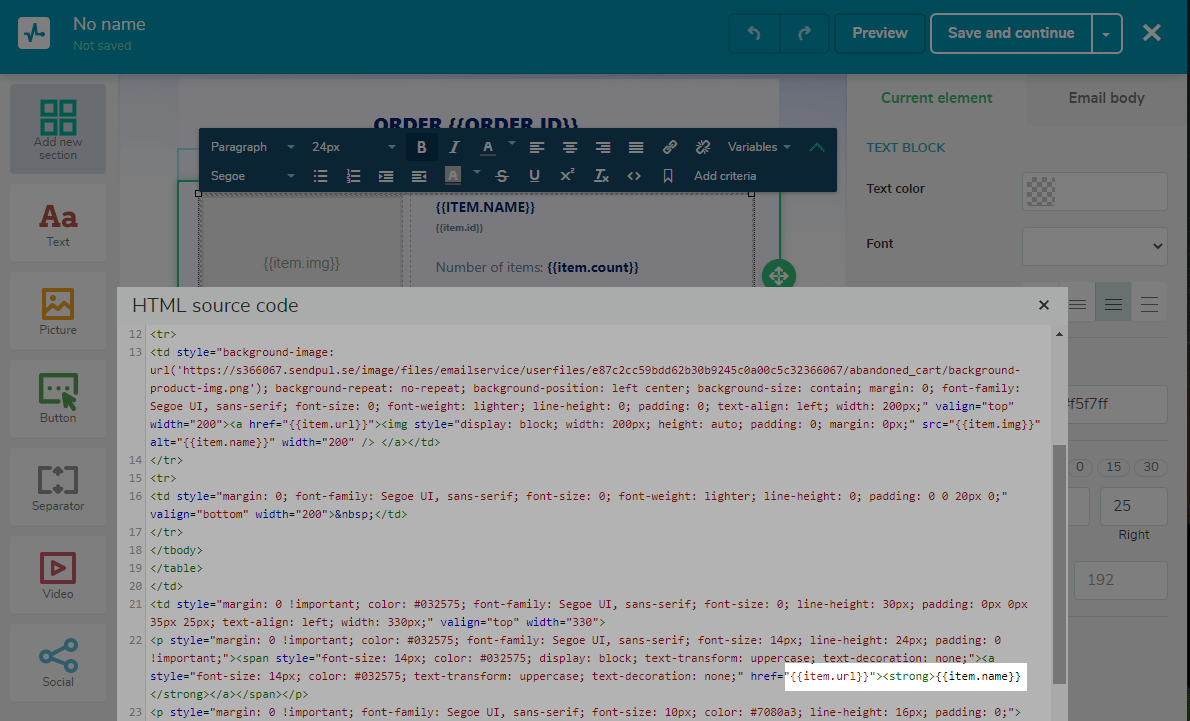1190x721 pixels.
Task: Open the Segoe font family dropdown
Action: tap(252, 176)
